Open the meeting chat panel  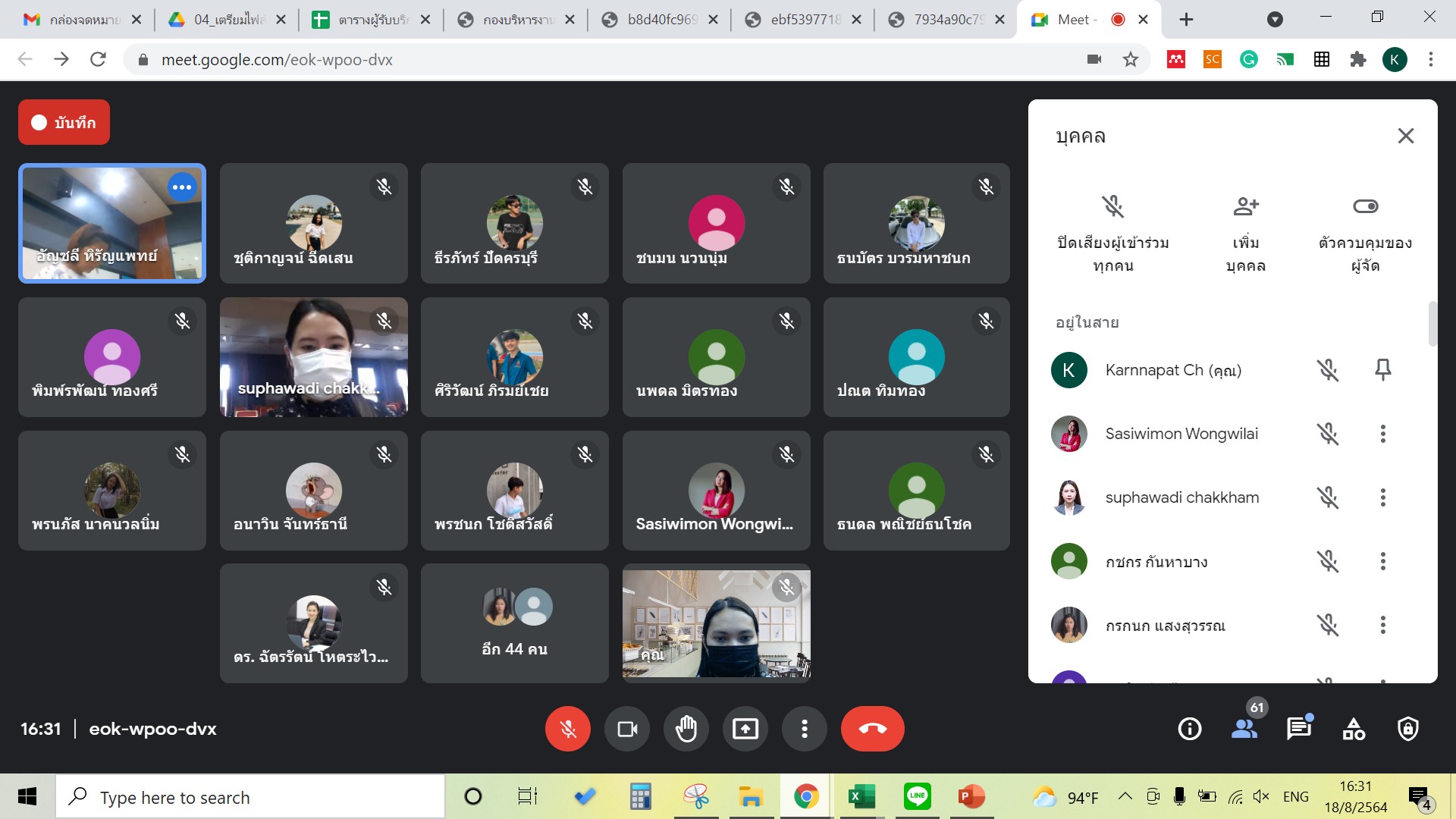(1298, 729)
